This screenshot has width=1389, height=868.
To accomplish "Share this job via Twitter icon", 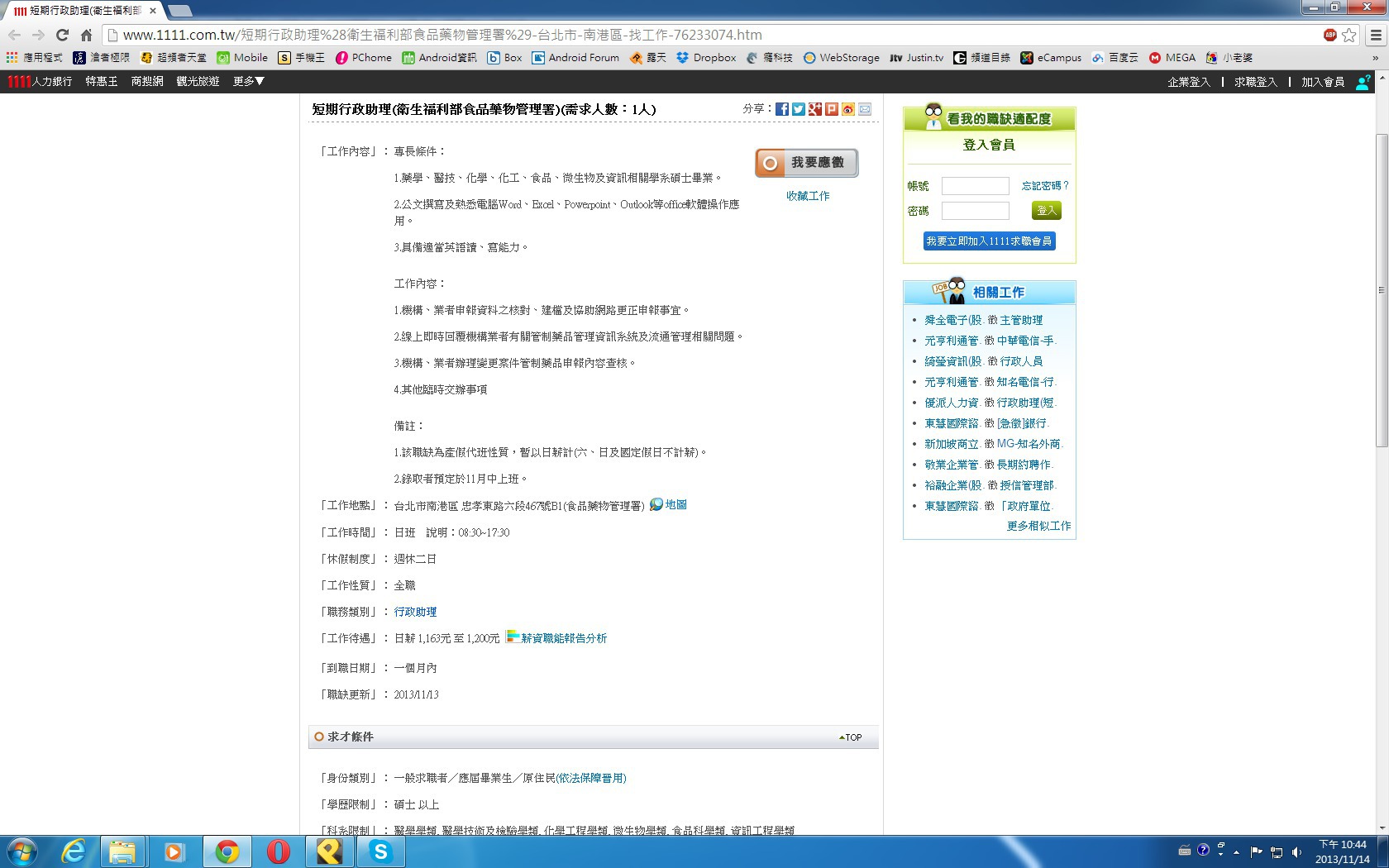I will pyautogui.click(x=798, y=109).
